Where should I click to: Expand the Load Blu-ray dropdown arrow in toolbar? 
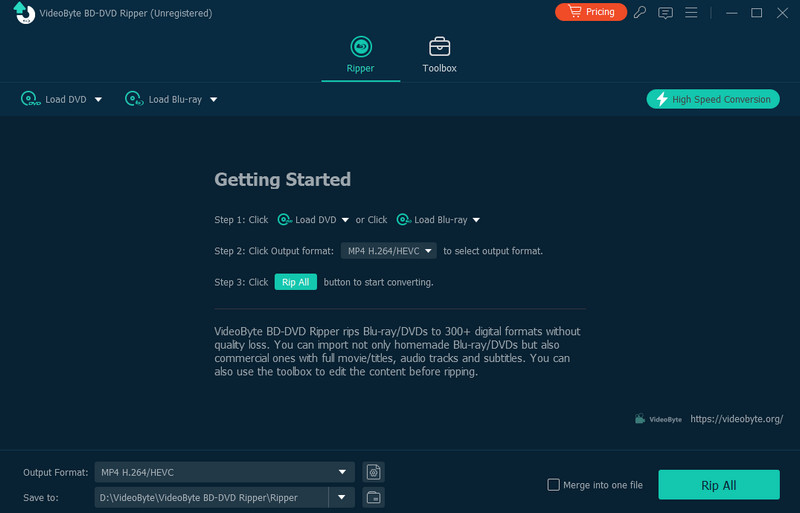(x=214, y=100)
